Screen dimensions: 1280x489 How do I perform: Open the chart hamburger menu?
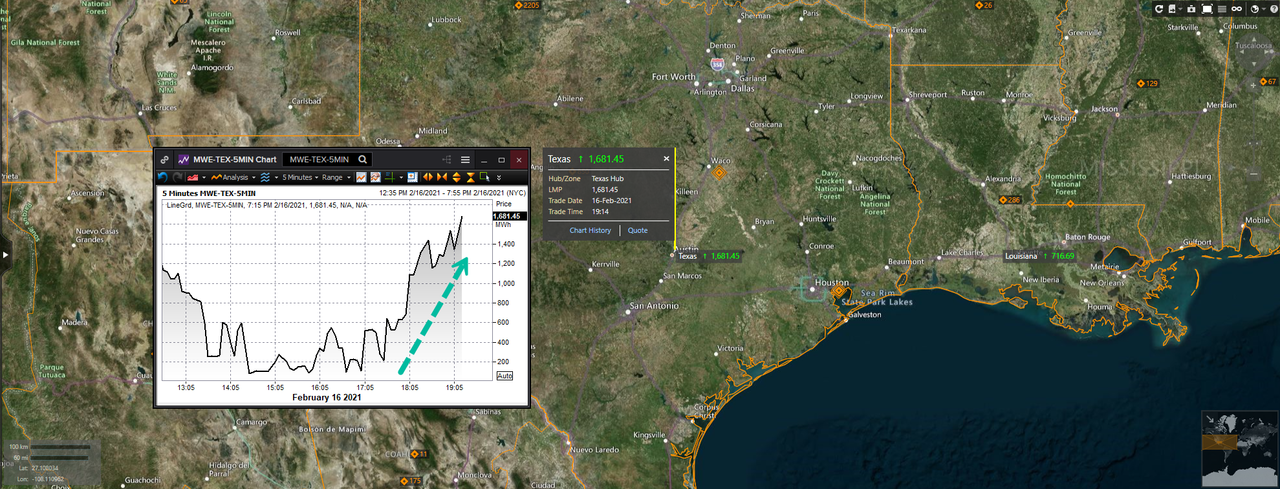click(x=465, y=159)
